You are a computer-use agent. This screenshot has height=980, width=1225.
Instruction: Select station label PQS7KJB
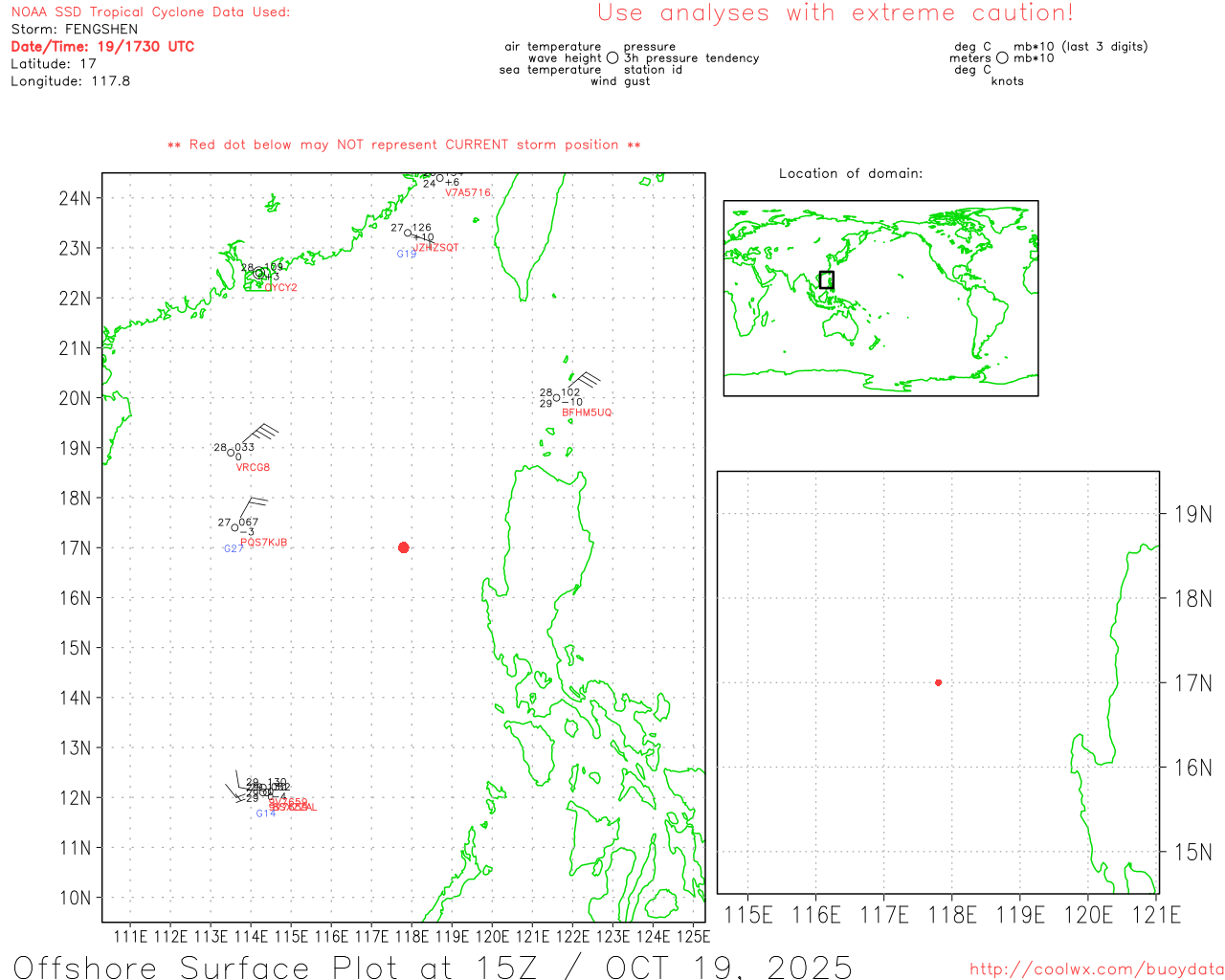(263, 543)
